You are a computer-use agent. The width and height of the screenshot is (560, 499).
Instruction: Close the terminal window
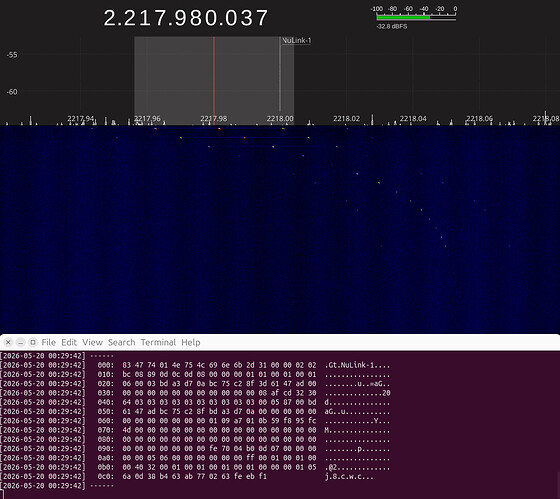coord(8,342)
